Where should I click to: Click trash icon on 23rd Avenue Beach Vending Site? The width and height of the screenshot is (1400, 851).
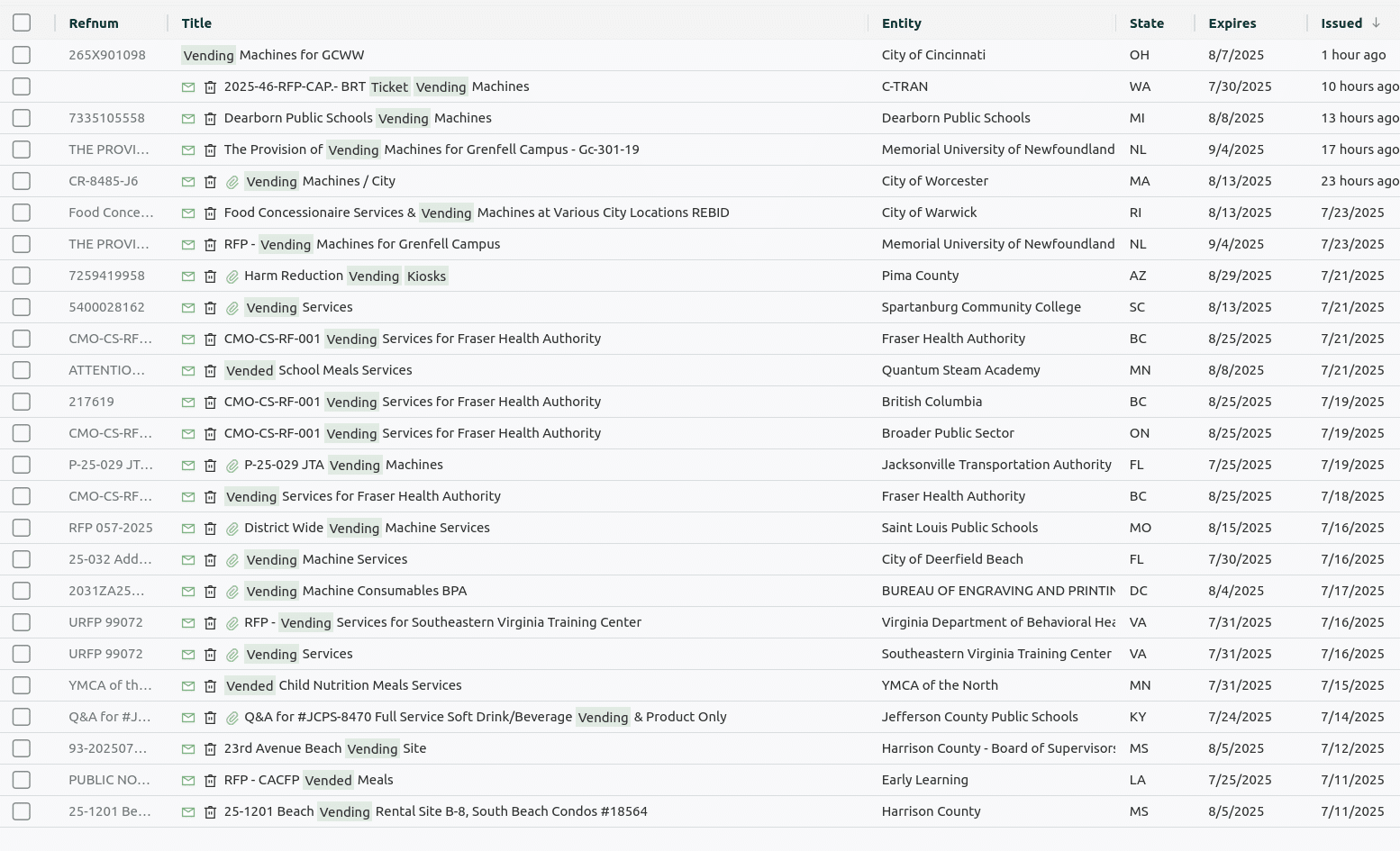[x=210, y=749]
